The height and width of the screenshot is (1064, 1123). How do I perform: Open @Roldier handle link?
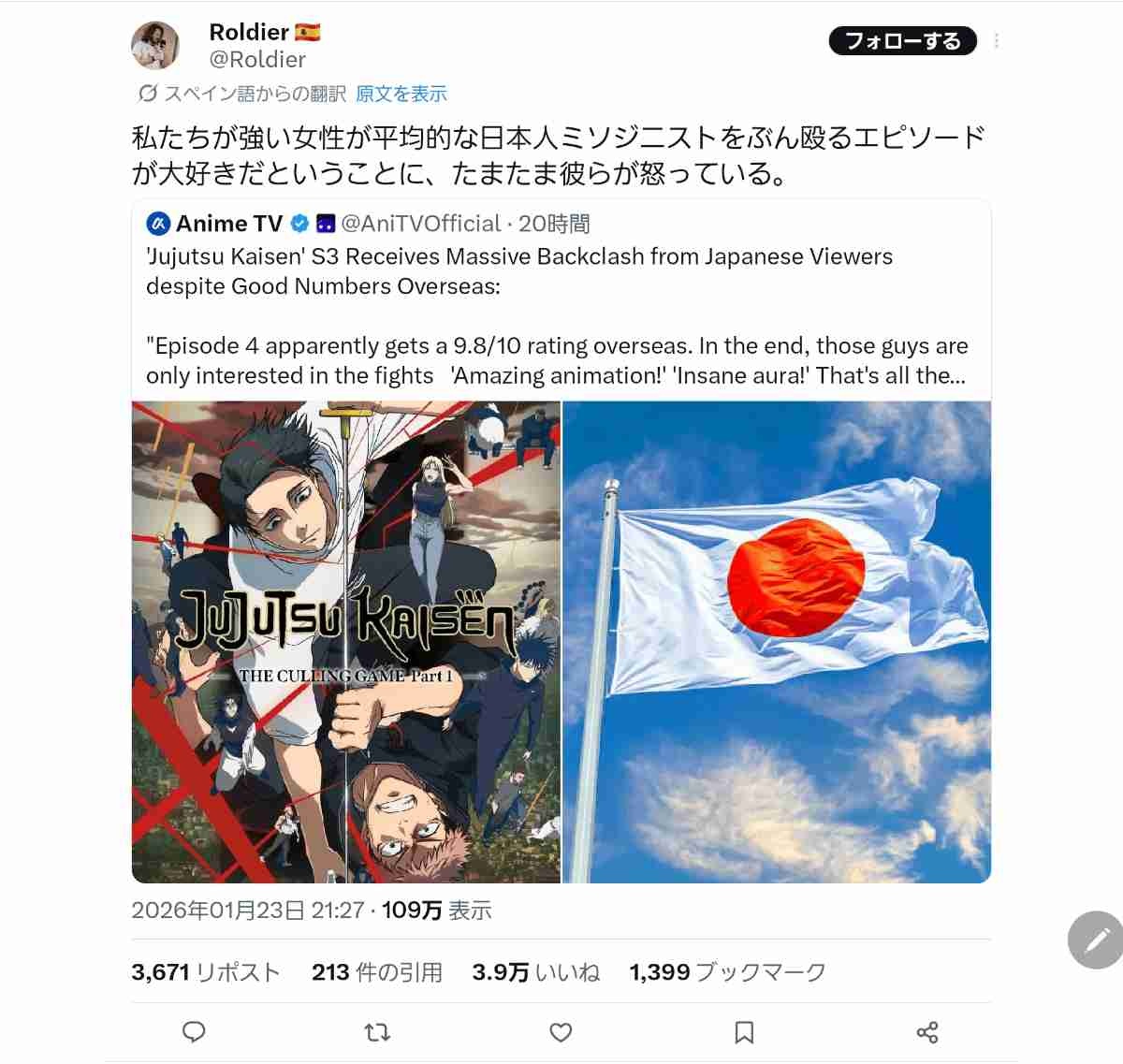click(257, 60)
